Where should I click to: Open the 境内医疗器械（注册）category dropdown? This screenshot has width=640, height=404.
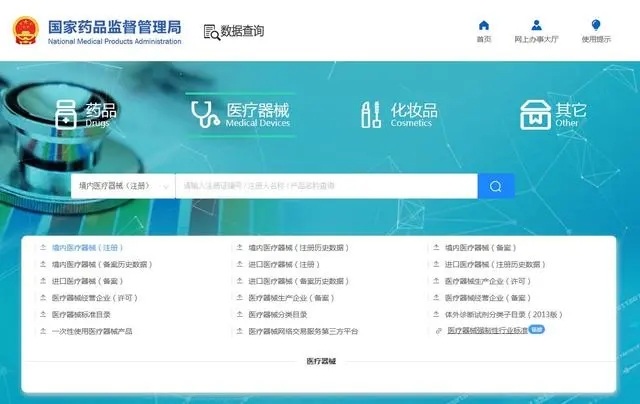123,186
